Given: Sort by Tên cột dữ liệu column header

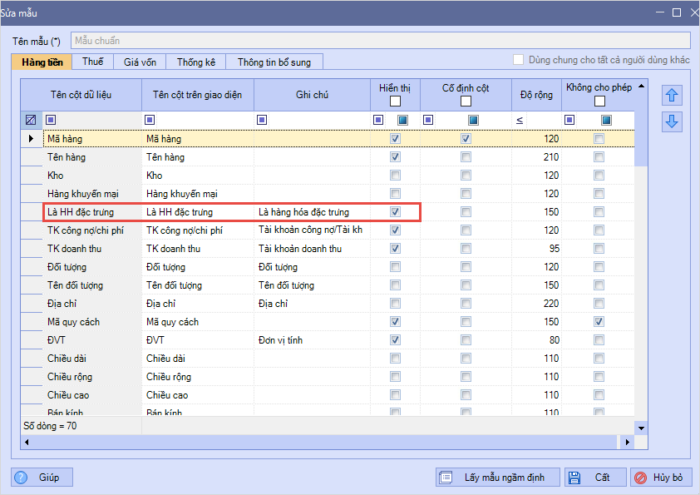Looking at the screenshot, I should point(81,95).
